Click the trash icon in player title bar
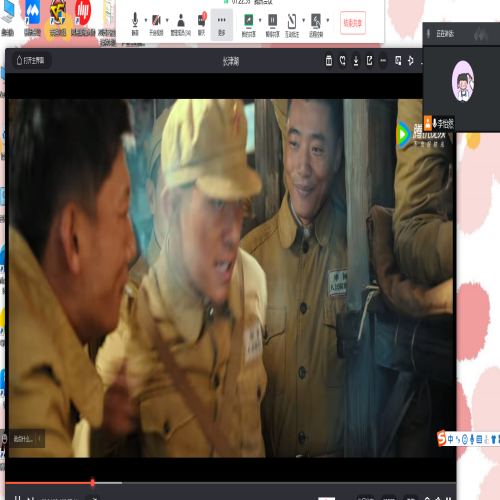 coord(329,61)
